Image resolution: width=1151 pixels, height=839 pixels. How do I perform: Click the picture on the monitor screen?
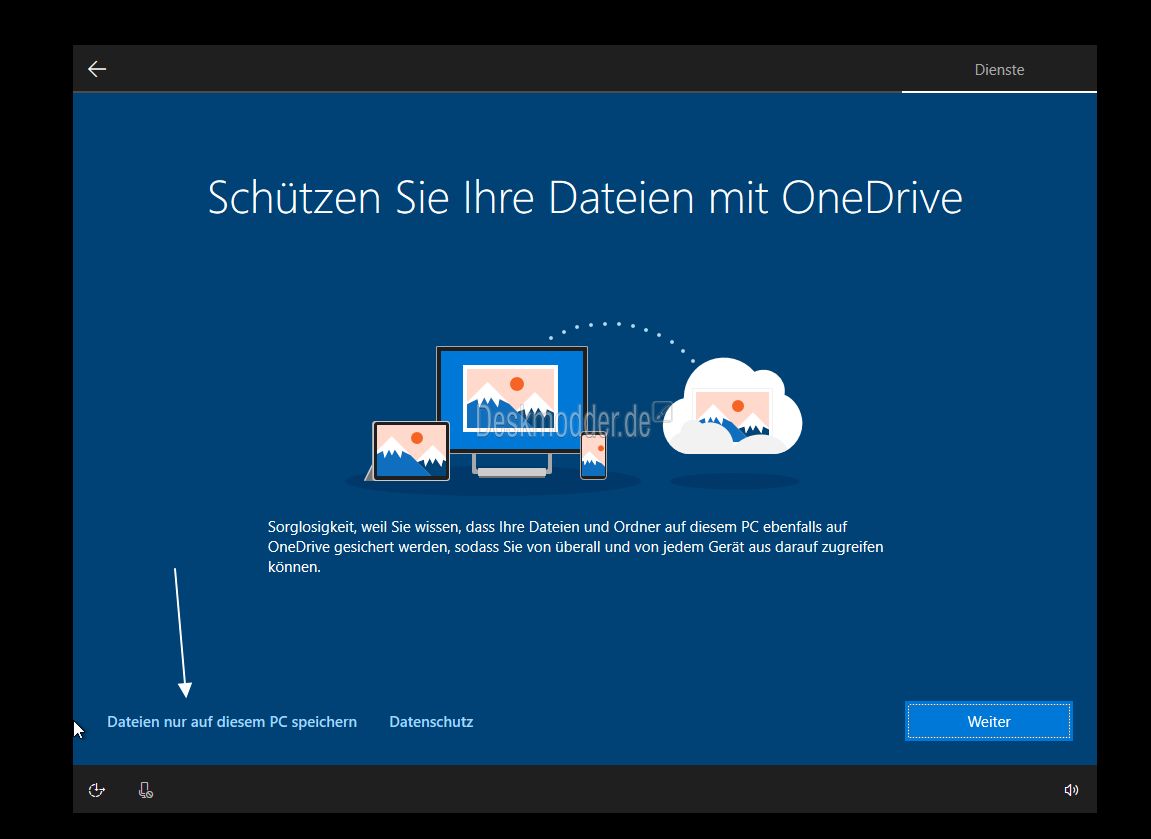coord(512,397)
